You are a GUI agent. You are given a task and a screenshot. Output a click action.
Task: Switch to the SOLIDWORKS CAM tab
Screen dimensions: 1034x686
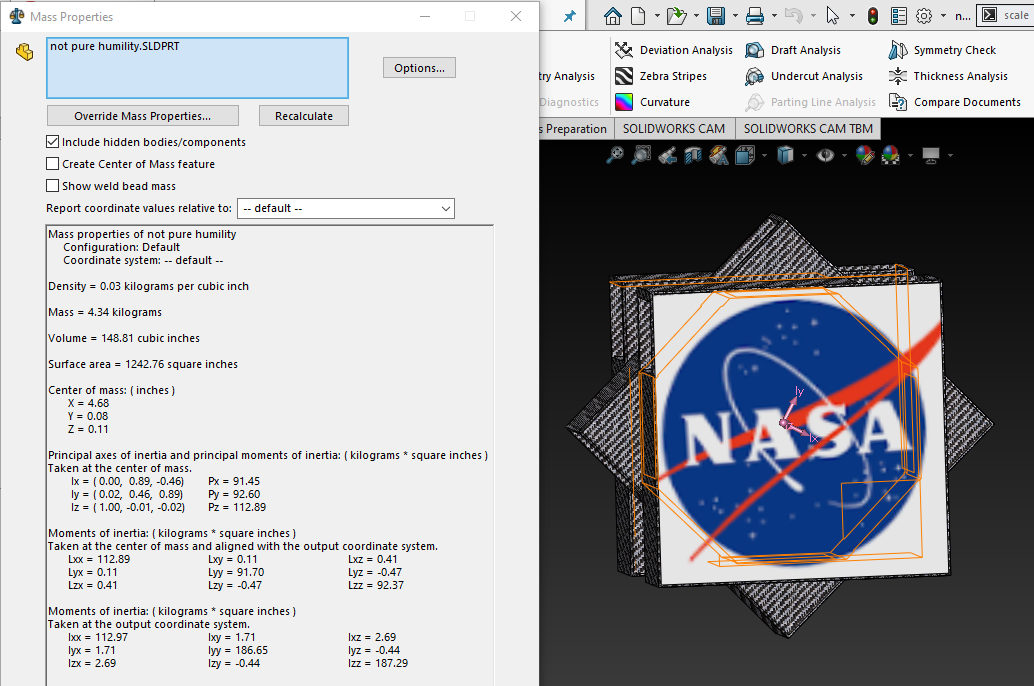click(674, 129)
